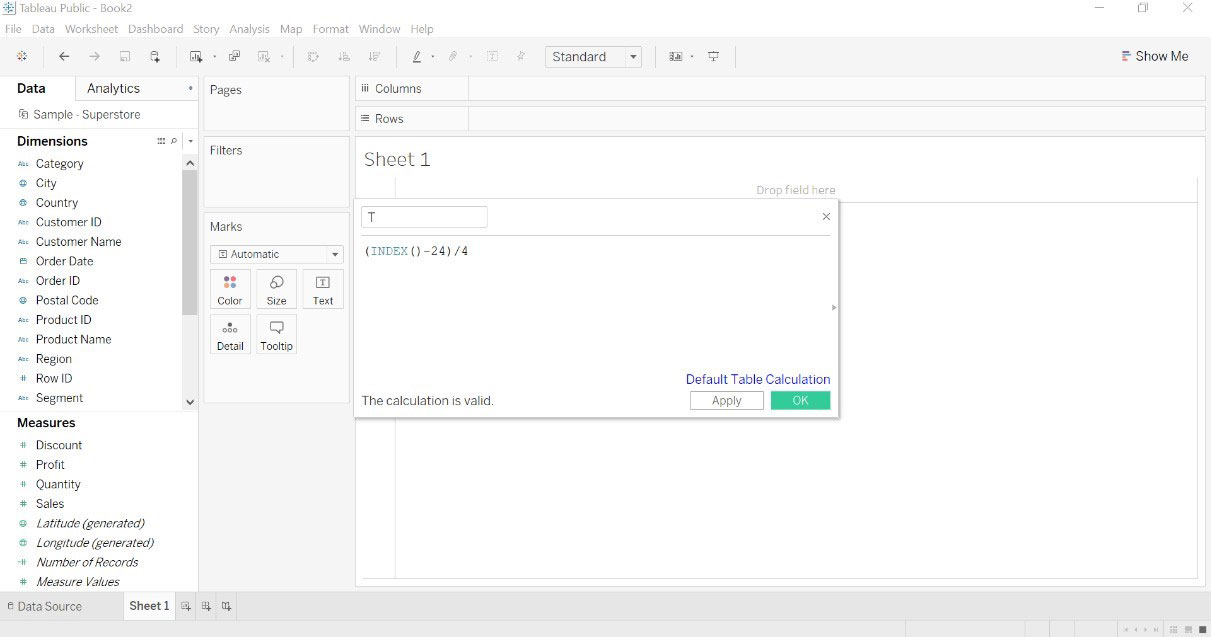Open the Highlight dropdown arrow
The height and width of the screenshot is (637, 1211).
click(x=432, y=57)
